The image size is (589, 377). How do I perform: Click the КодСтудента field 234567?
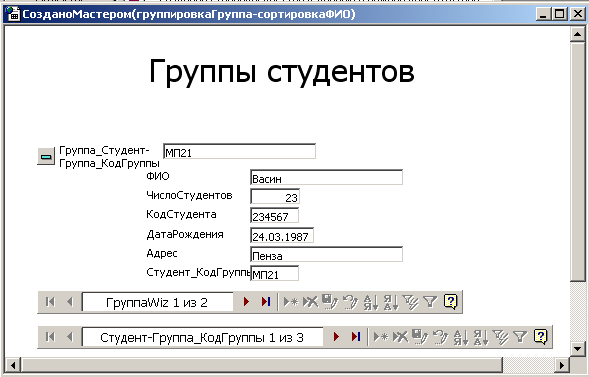point(275,216)
